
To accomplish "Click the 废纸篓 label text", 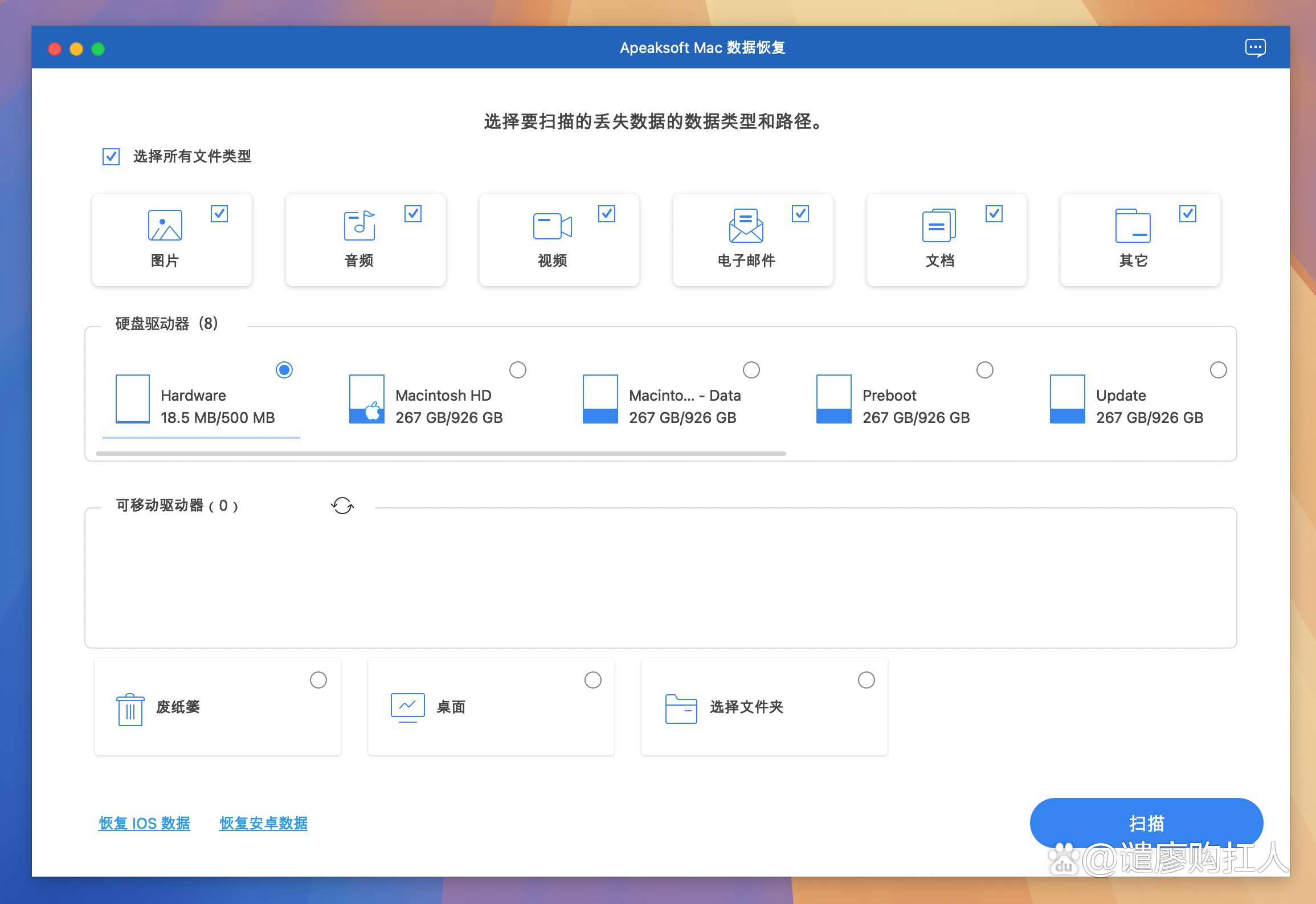I will pos(178,707).
